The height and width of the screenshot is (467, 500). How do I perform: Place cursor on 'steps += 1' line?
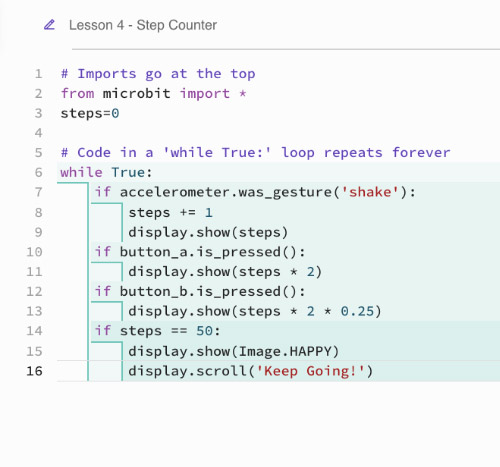[170, 213]
